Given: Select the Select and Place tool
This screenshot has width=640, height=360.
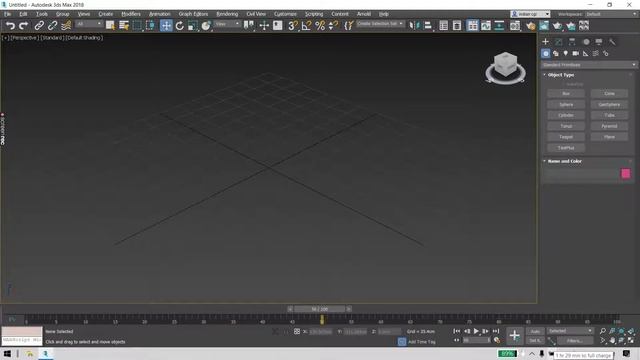Looking at the screenshot, I should pos(206,26).
